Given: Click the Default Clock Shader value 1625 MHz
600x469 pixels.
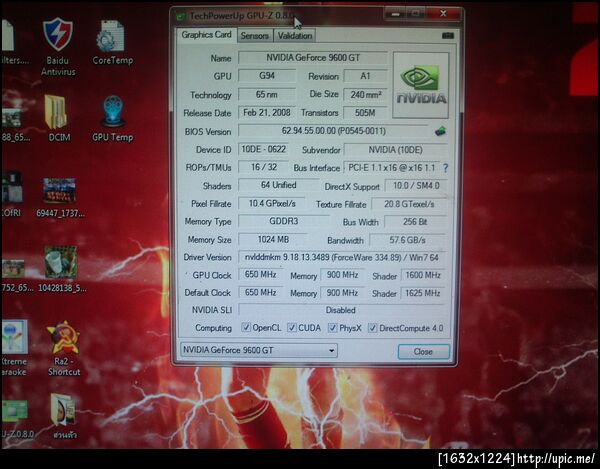Looking at the screenshot, I should pyautogui.click(x=423, y=293).
